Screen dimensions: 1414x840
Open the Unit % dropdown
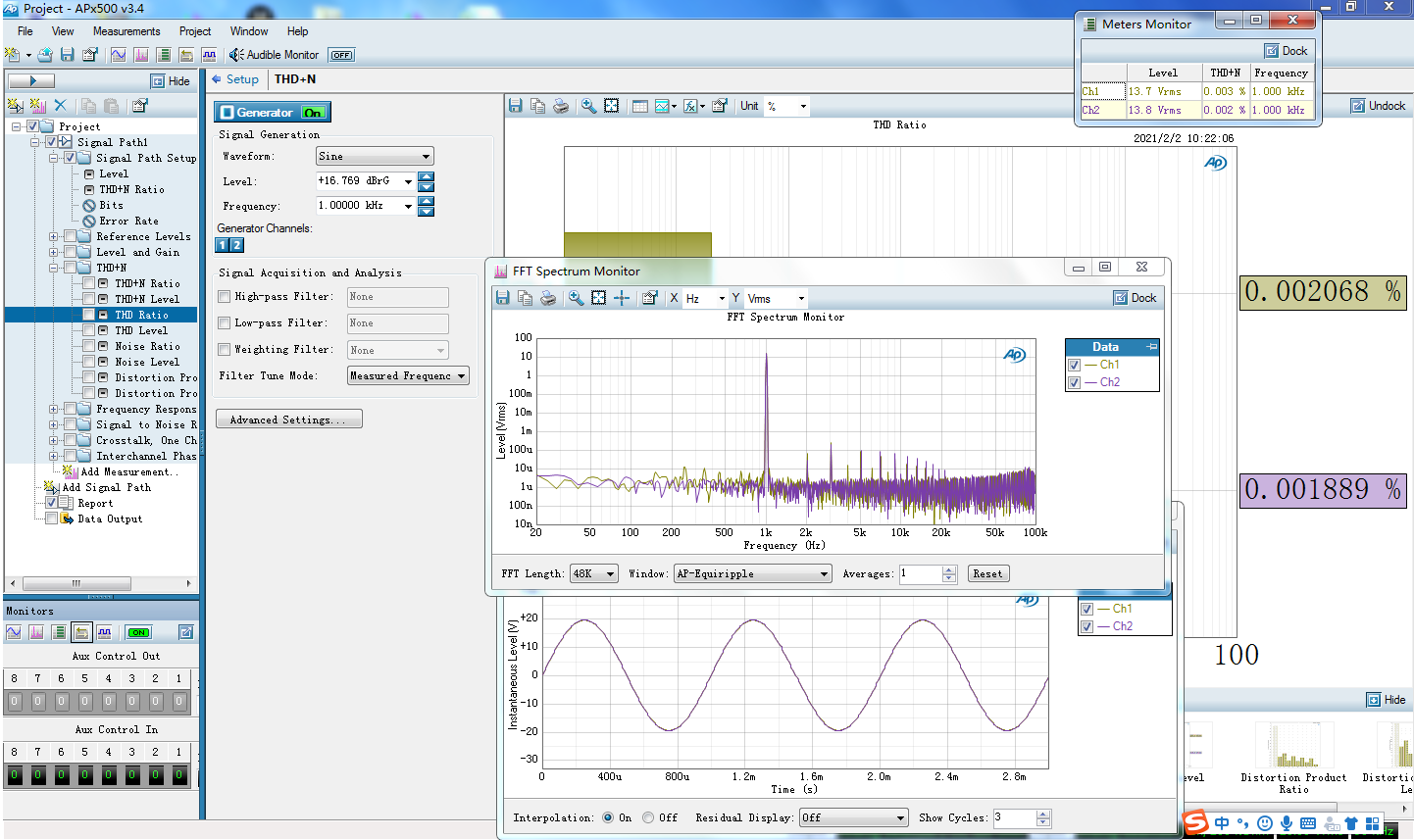coord(787,106)
